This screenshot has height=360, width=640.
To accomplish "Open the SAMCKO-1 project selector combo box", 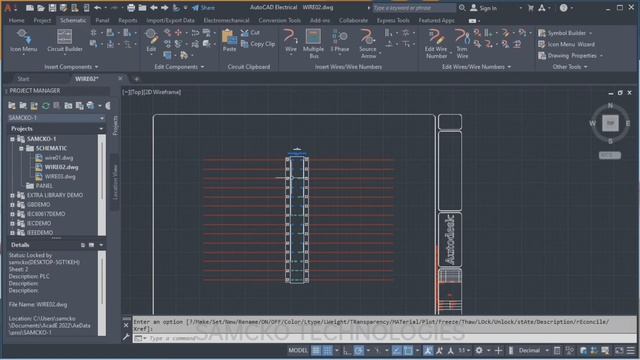I will [56, 118].
